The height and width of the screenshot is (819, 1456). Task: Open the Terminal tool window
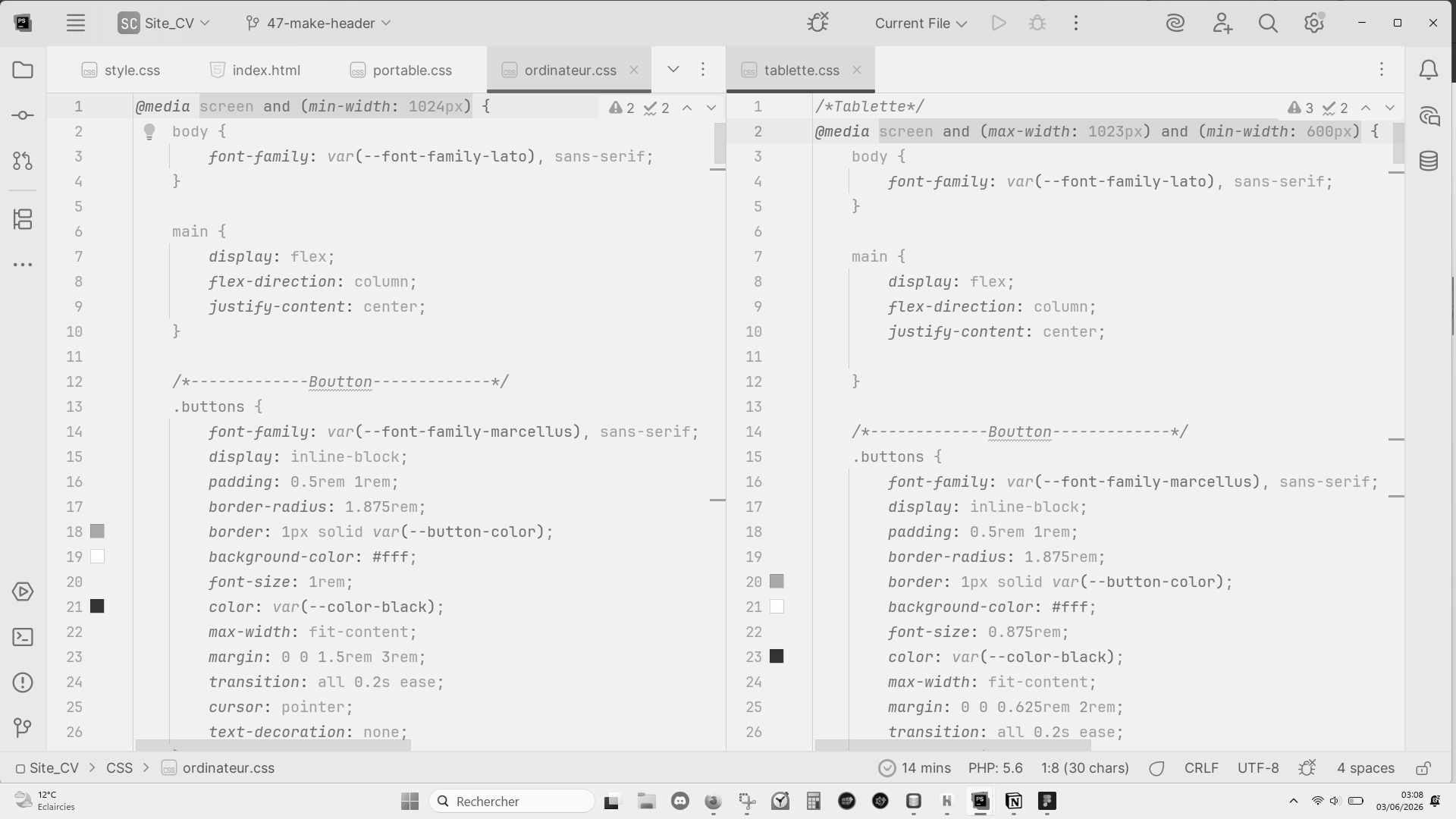click(23, 637)
